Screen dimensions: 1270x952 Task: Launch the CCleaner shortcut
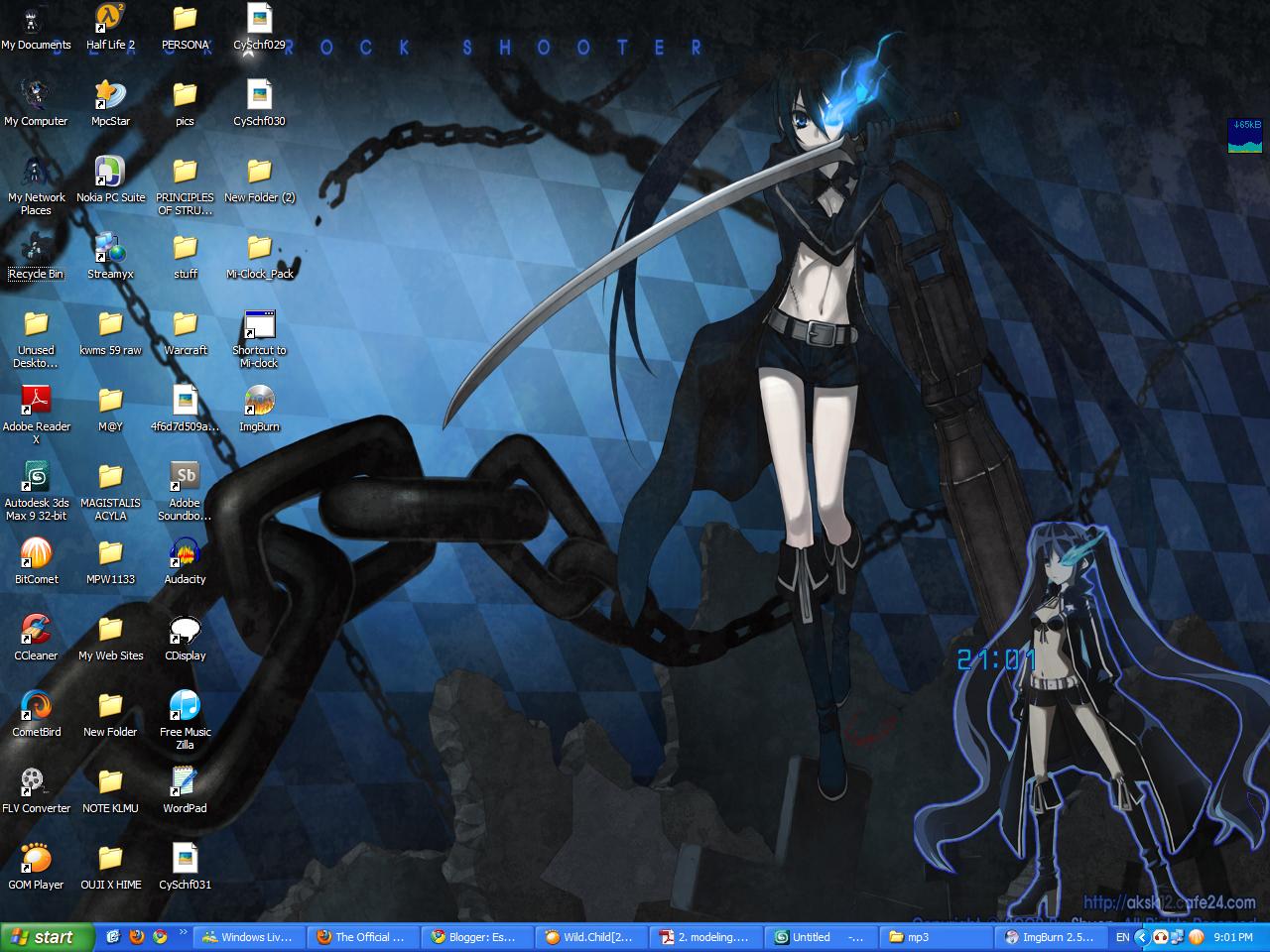coord(36,639)
